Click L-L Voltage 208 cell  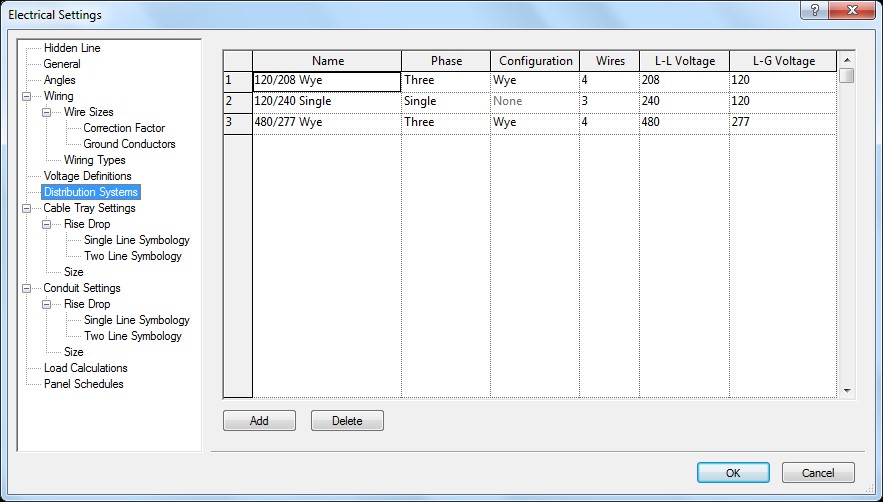[x=684, y=81]
